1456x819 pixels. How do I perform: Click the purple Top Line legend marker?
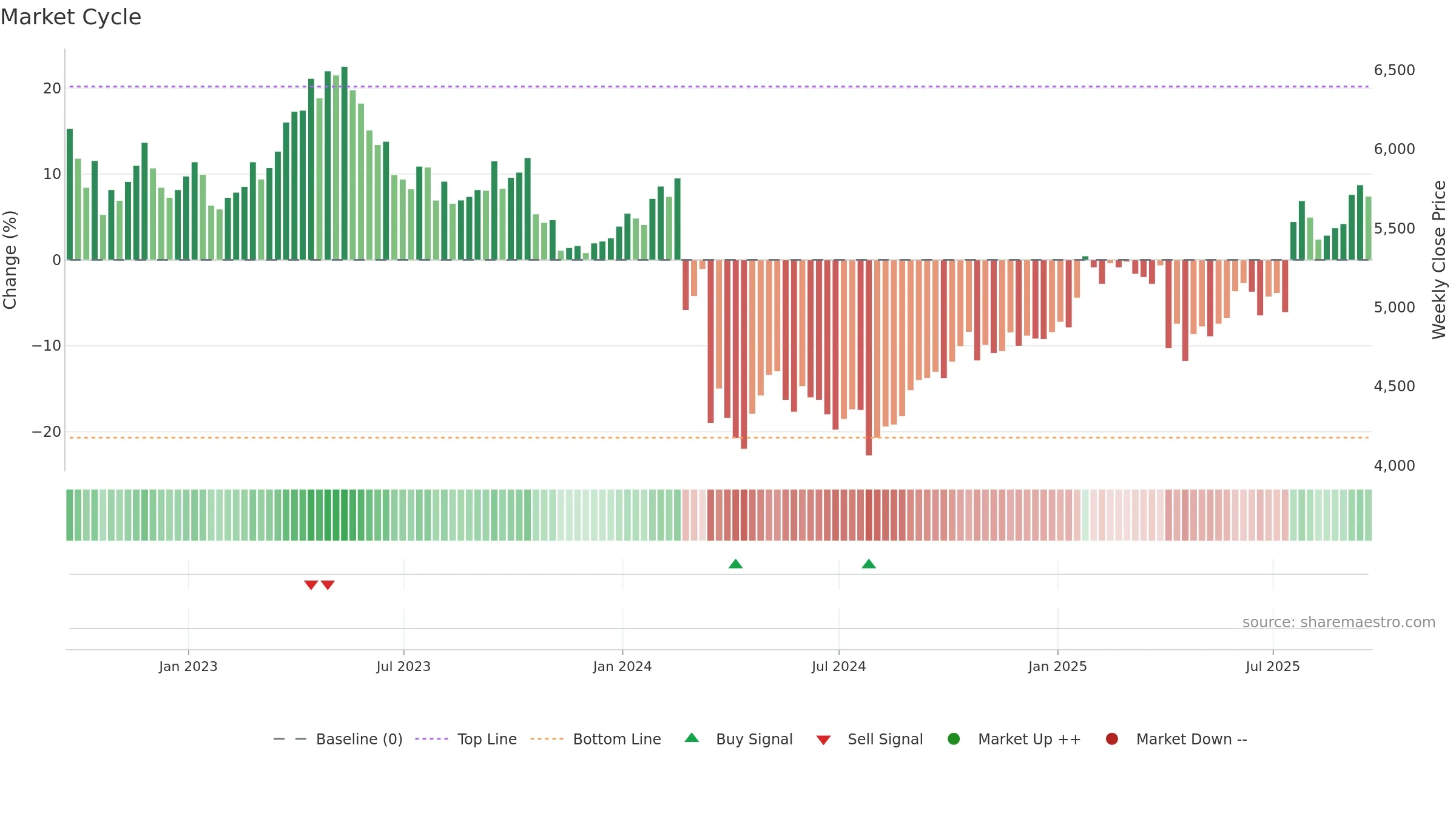(431, 739)
